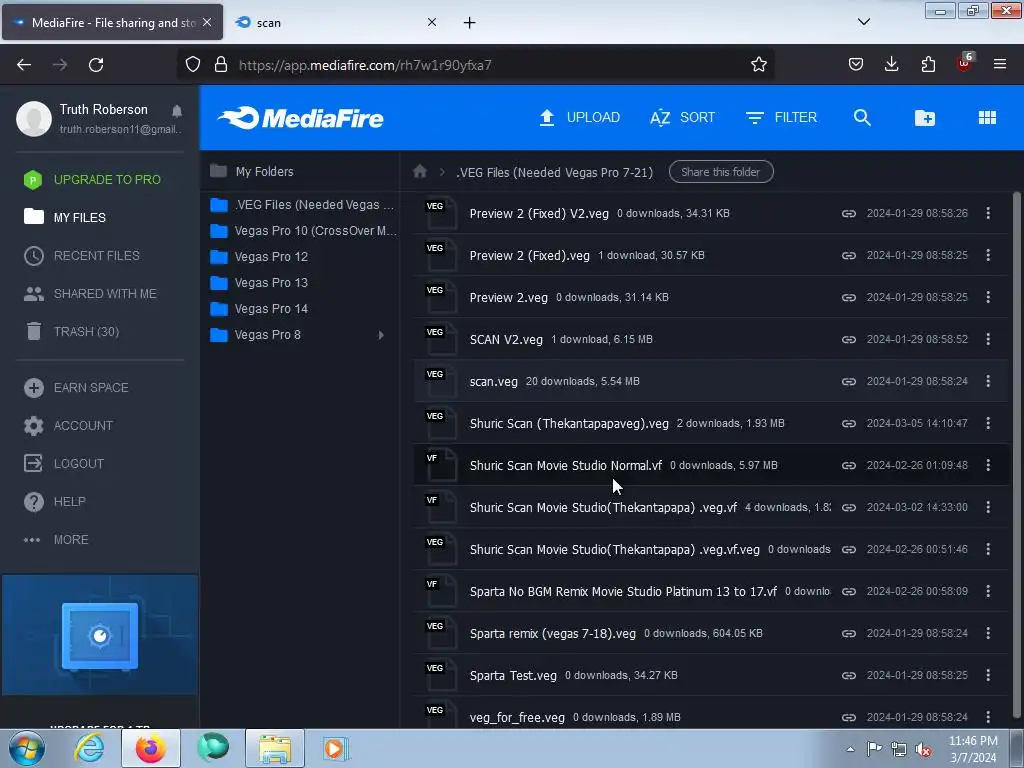Open options menu for SCAN V2.veg
The image size is (1024, 768).
coord(988,340)
